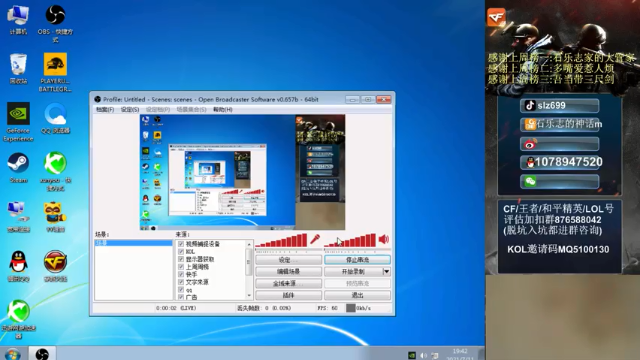Select the Recycle Bin icon
Image resolution: width=640 pixels, height=360 pixels.
(18, 69)
